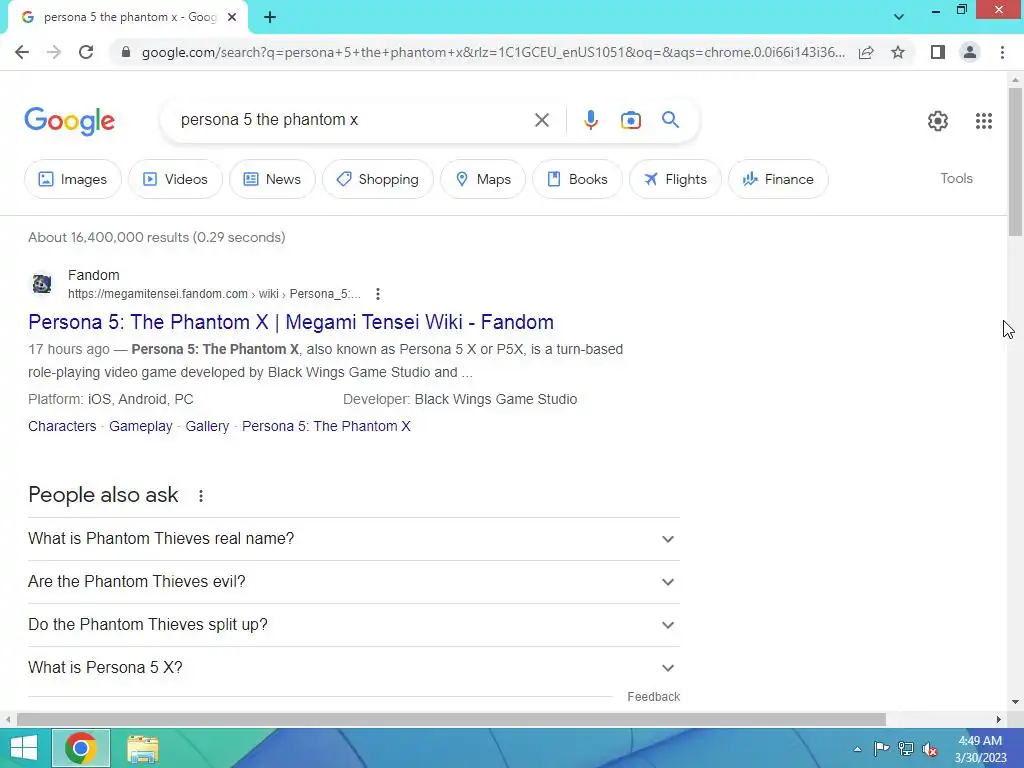The image size is (1024, 768).
Task: Click the fandom.com URL text under Fandom
Action: click(214, 294)
